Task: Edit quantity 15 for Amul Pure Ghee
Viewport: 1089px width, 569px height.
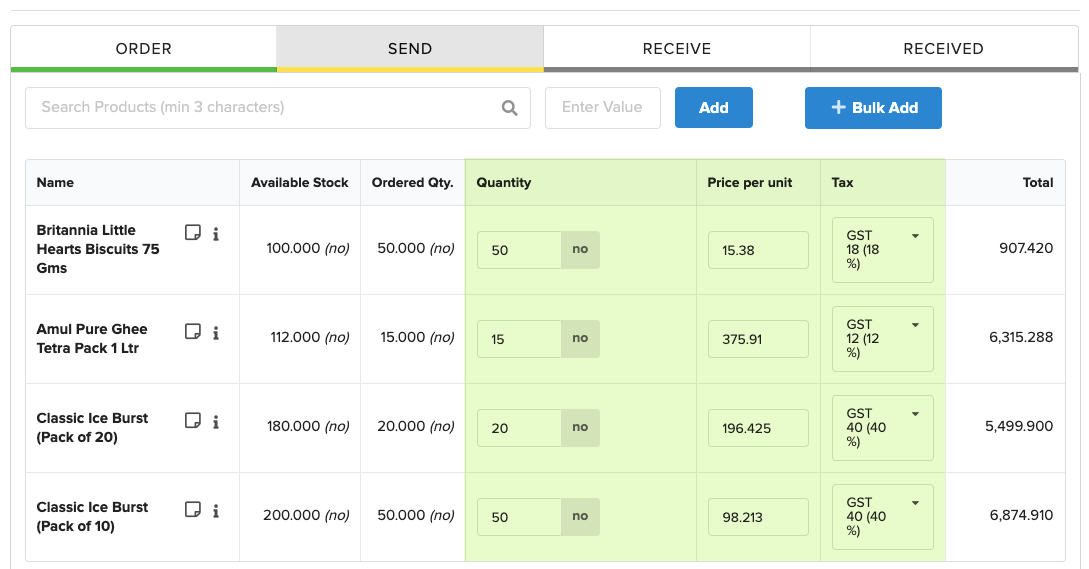Action: 519,339
